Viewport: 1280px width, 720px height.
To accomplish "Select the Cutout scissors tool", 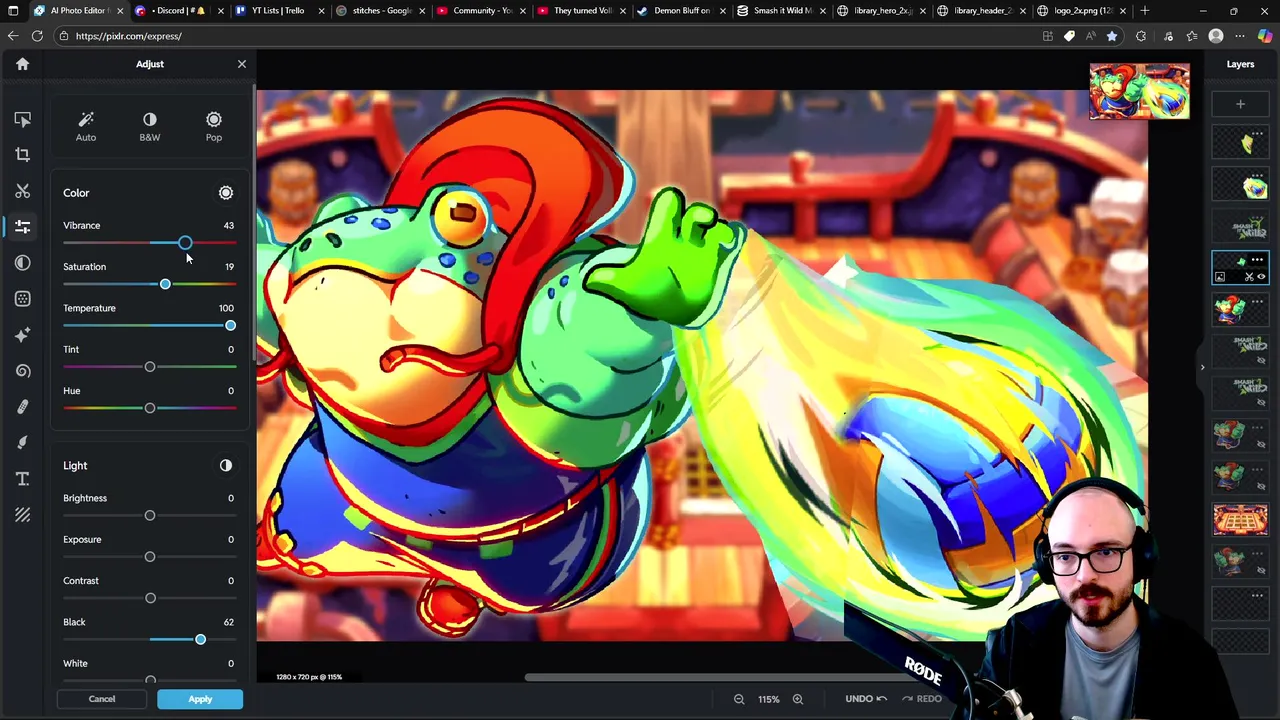I will tap(22, 191).
